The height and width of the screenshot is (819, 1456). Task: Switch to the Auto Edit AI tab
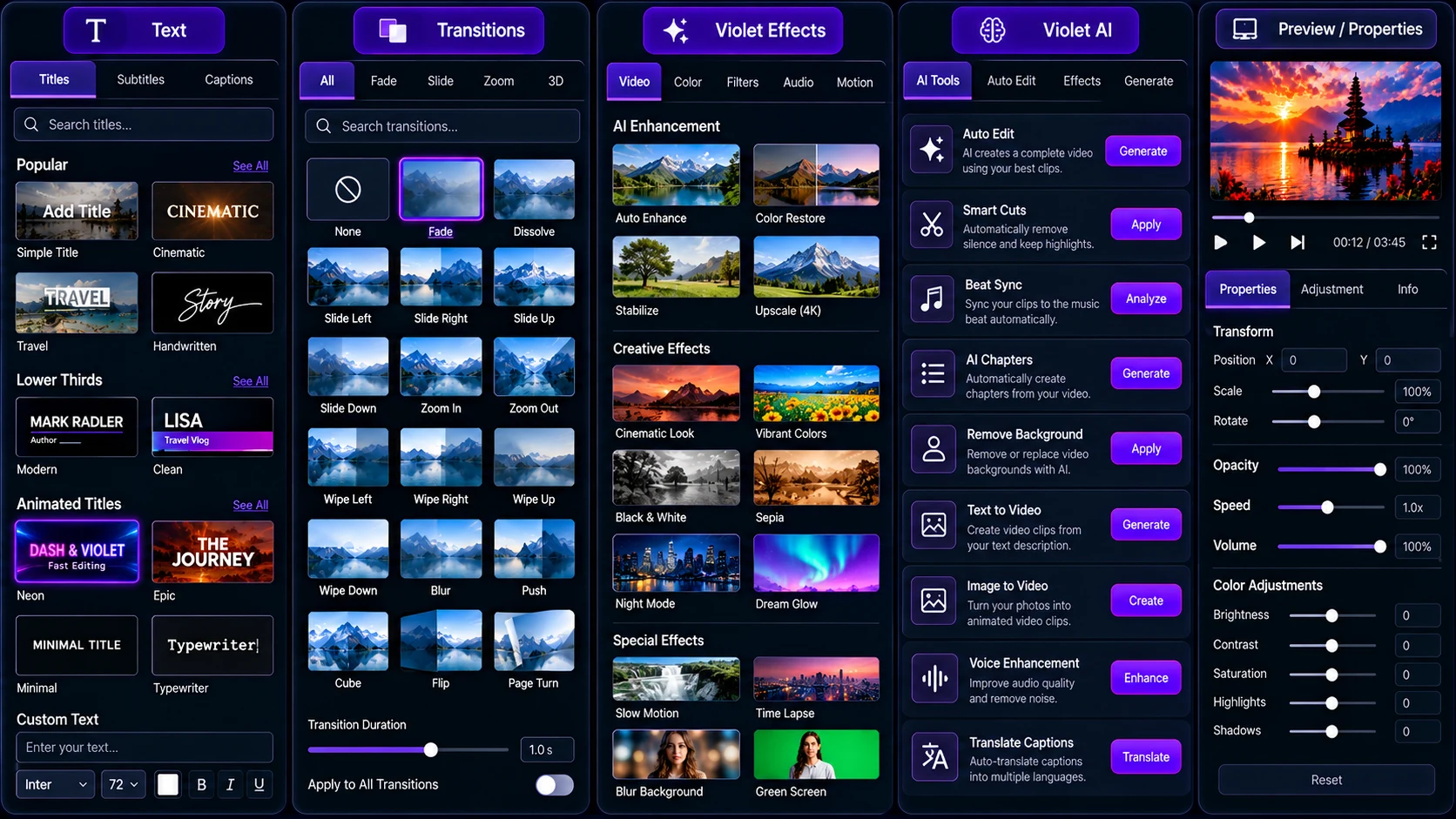click(1011, 80)
